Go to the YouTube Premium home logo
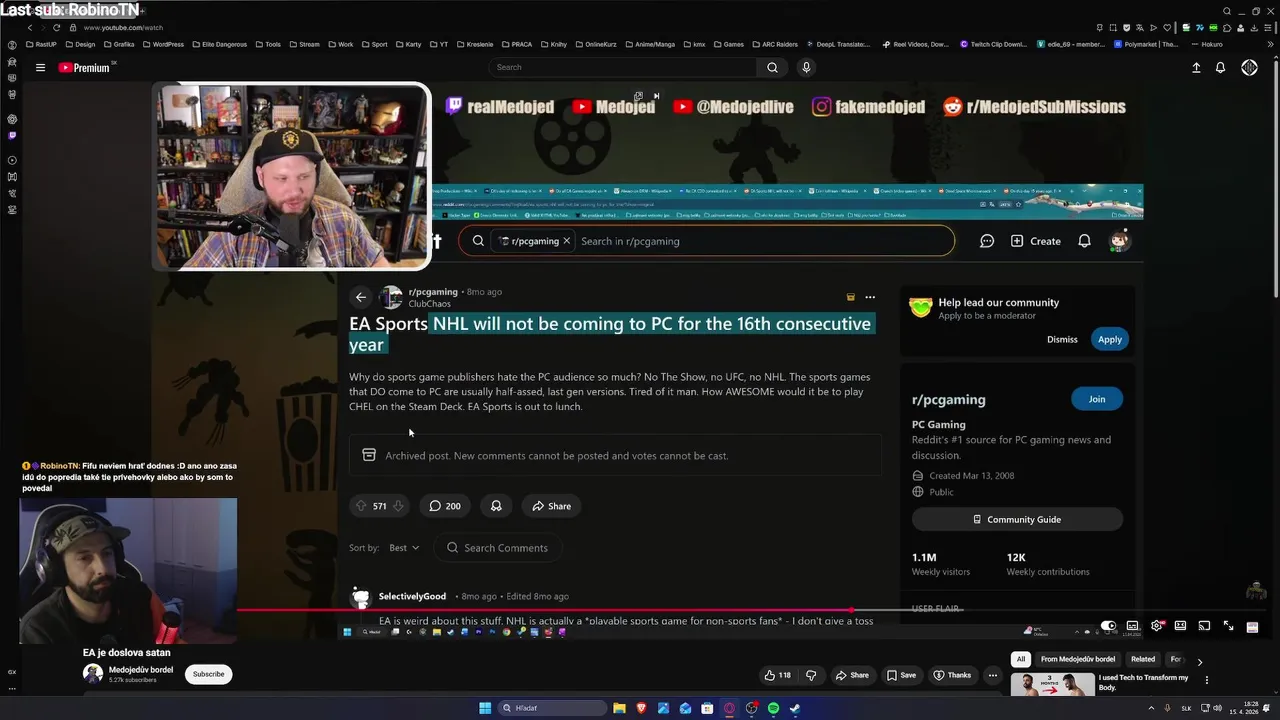This screenshot has width=1280, height=720. tap(84, 67)
